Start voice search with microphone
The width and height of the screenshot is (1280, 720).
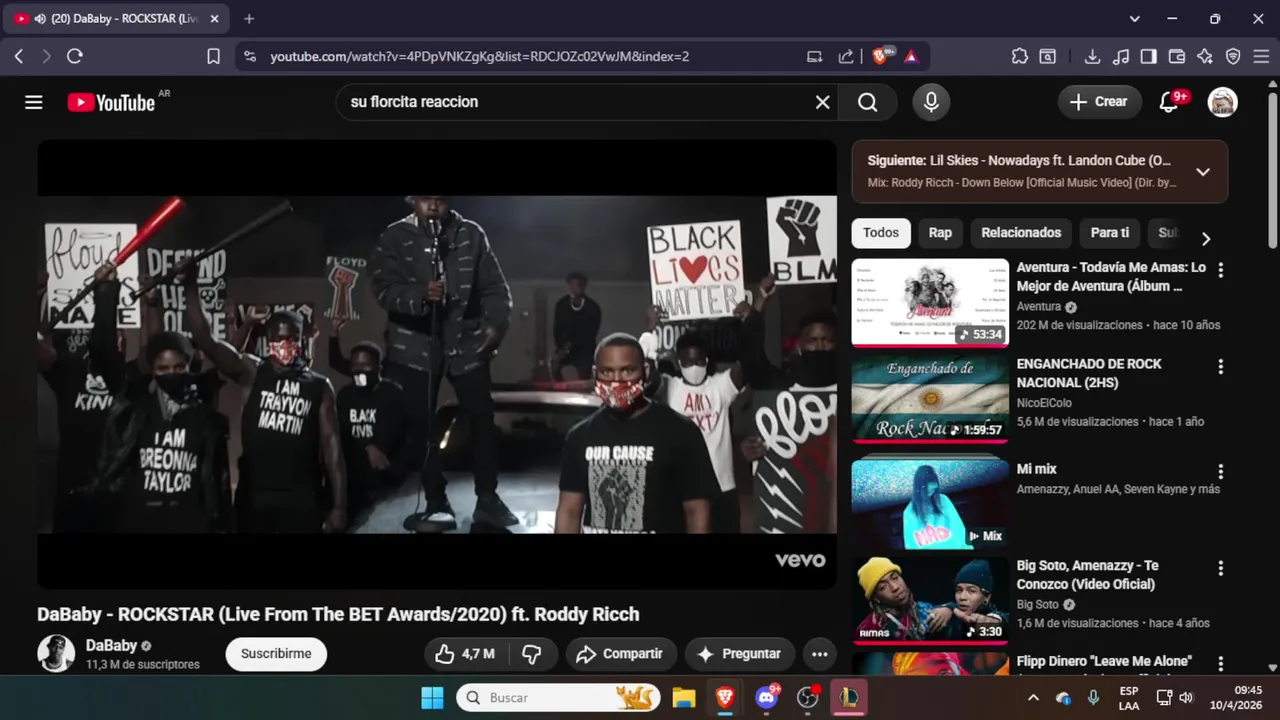point(931,102)
